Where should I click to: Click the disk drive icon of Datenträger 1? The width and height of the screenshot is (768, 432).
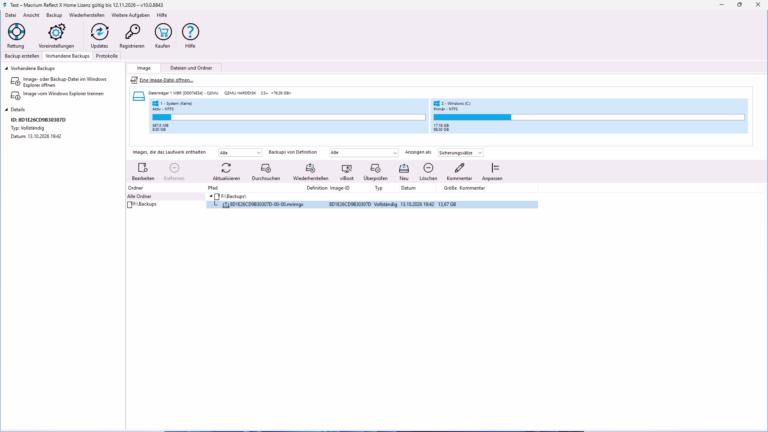[139, 96]
